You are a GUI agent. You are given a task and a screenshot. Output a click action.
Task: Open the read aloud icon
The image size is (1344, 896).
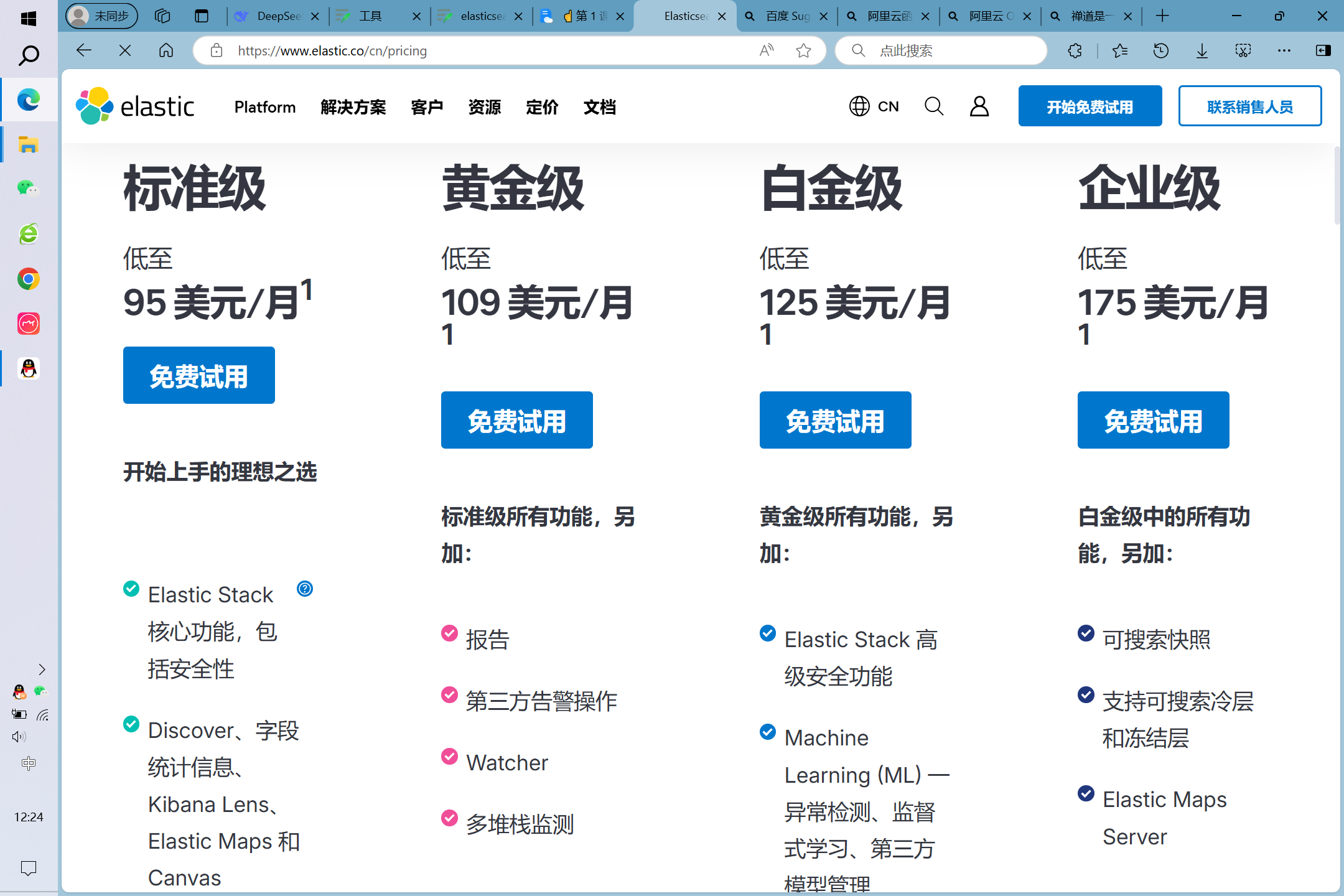pos(767,50)
